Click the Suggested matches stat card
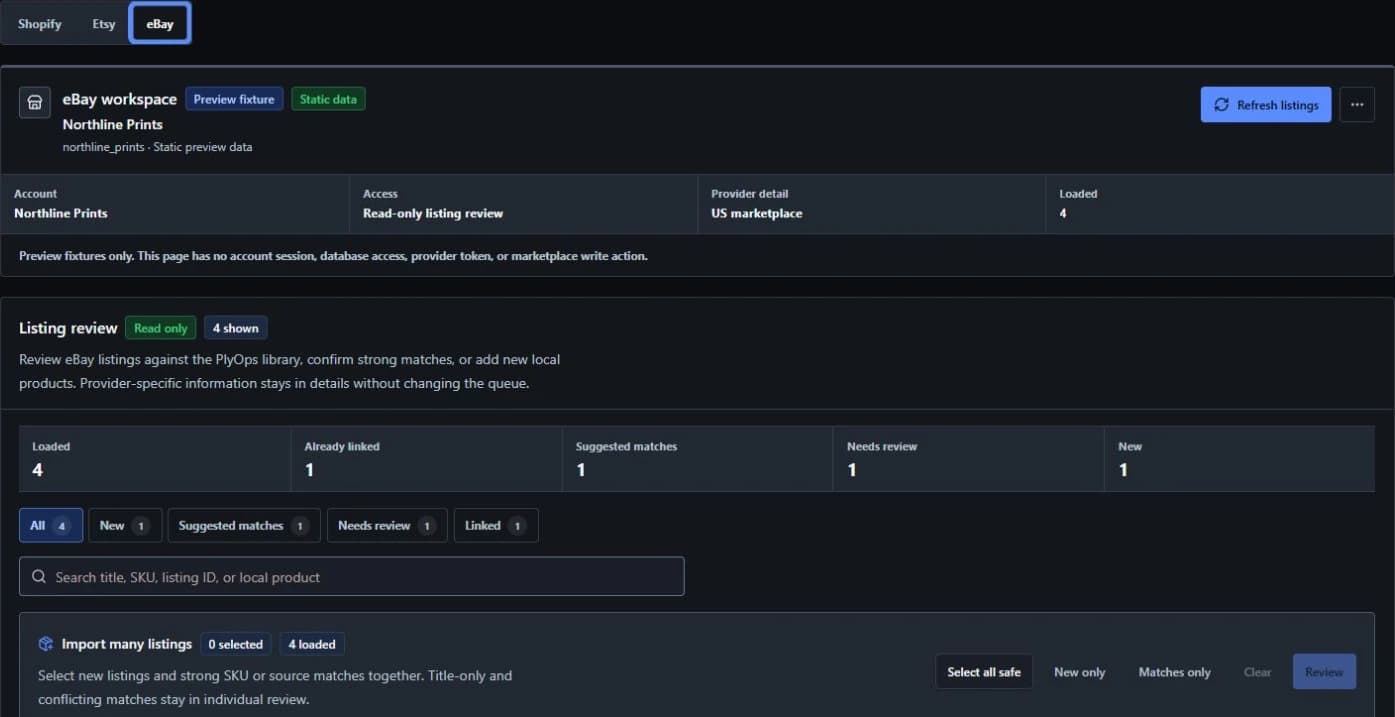The width and height of the screenshot is (1395, 717). pos(698,459)
